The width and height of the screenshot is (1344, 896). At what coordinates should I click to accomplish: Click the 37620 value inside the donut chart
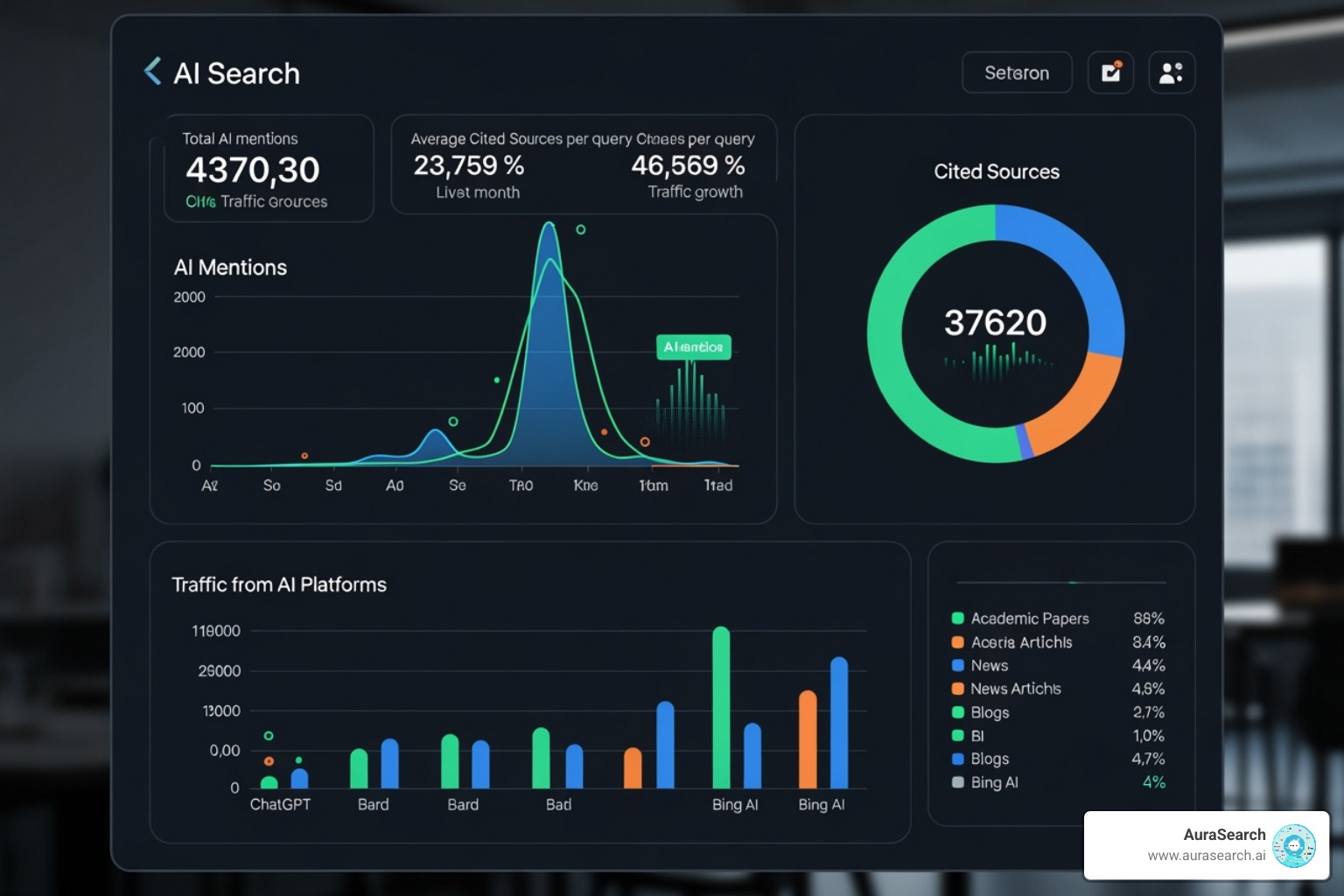(994, 323)
